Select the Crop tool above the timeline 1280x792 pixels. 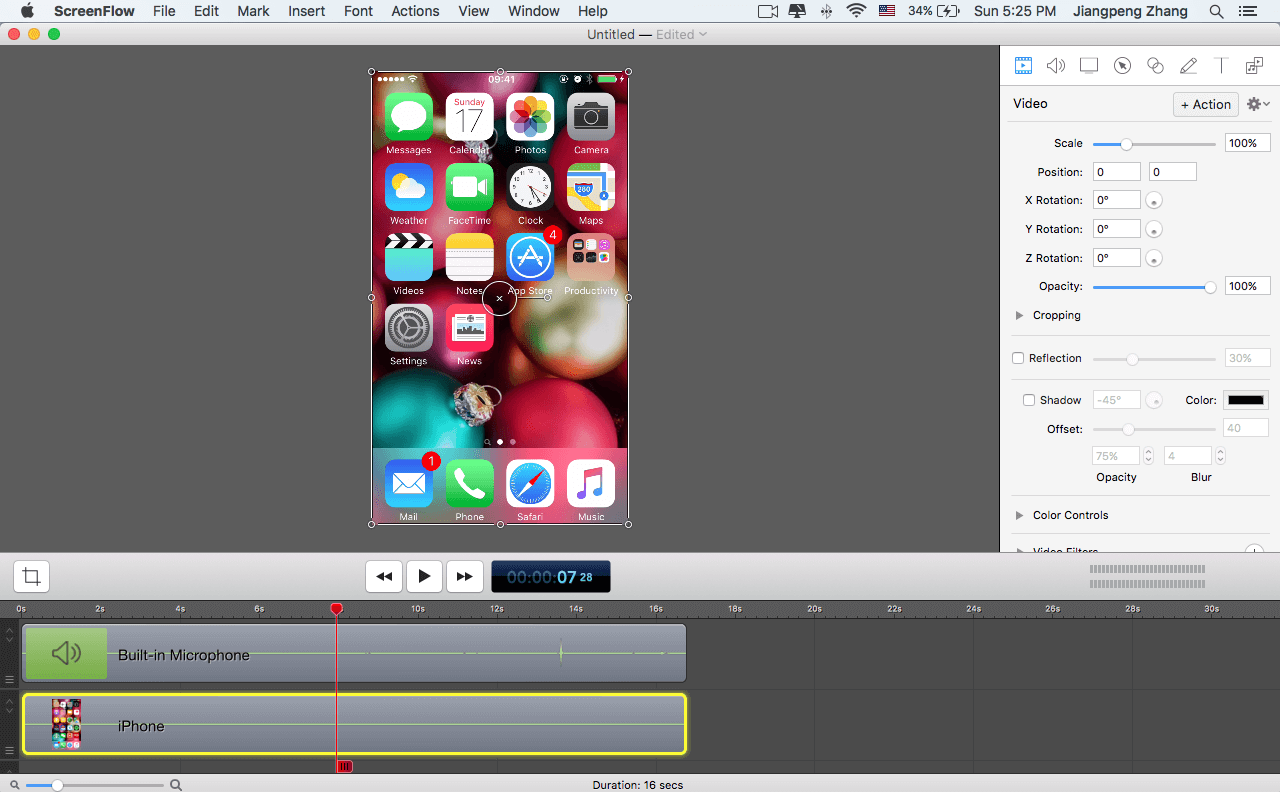30,576
